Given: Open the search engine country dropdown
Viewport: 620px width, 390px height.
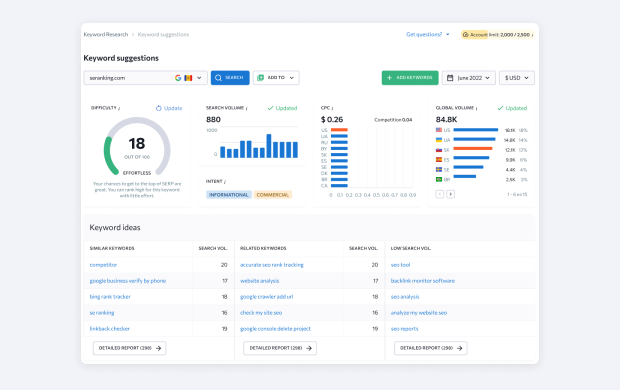Looking at the screenshot, I should pyautogui.click(x=199, y=78).
